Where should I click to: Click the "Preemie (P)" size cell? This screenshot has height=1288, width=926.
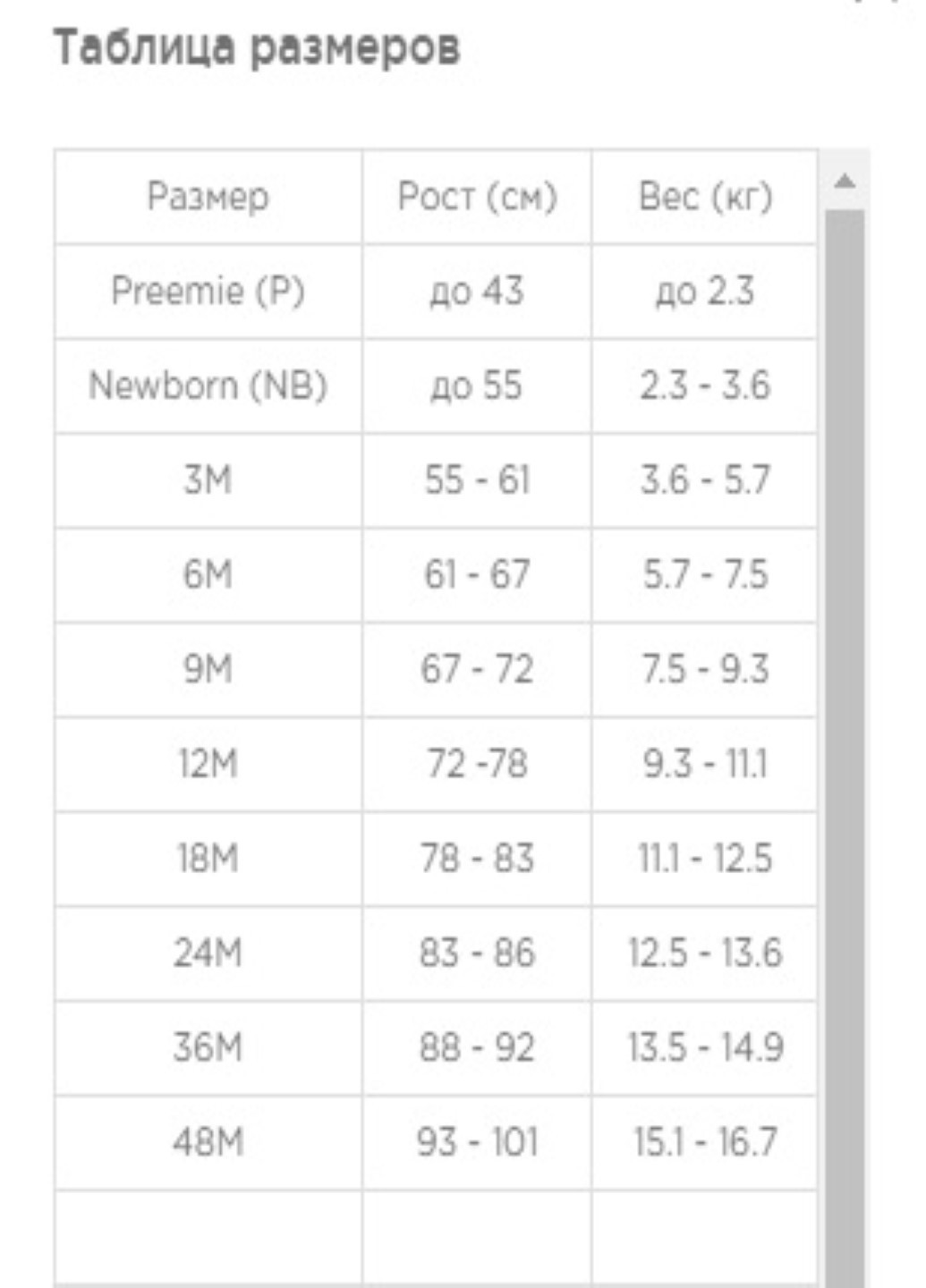point(208,292)
